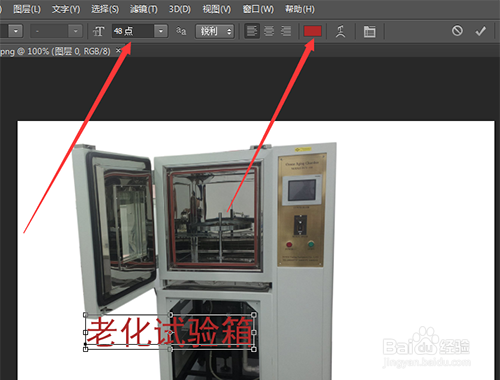This screenshot has width=500, height=380.
Task: Expand the font family dropdown arrow
Action: (x=15, y=31)
